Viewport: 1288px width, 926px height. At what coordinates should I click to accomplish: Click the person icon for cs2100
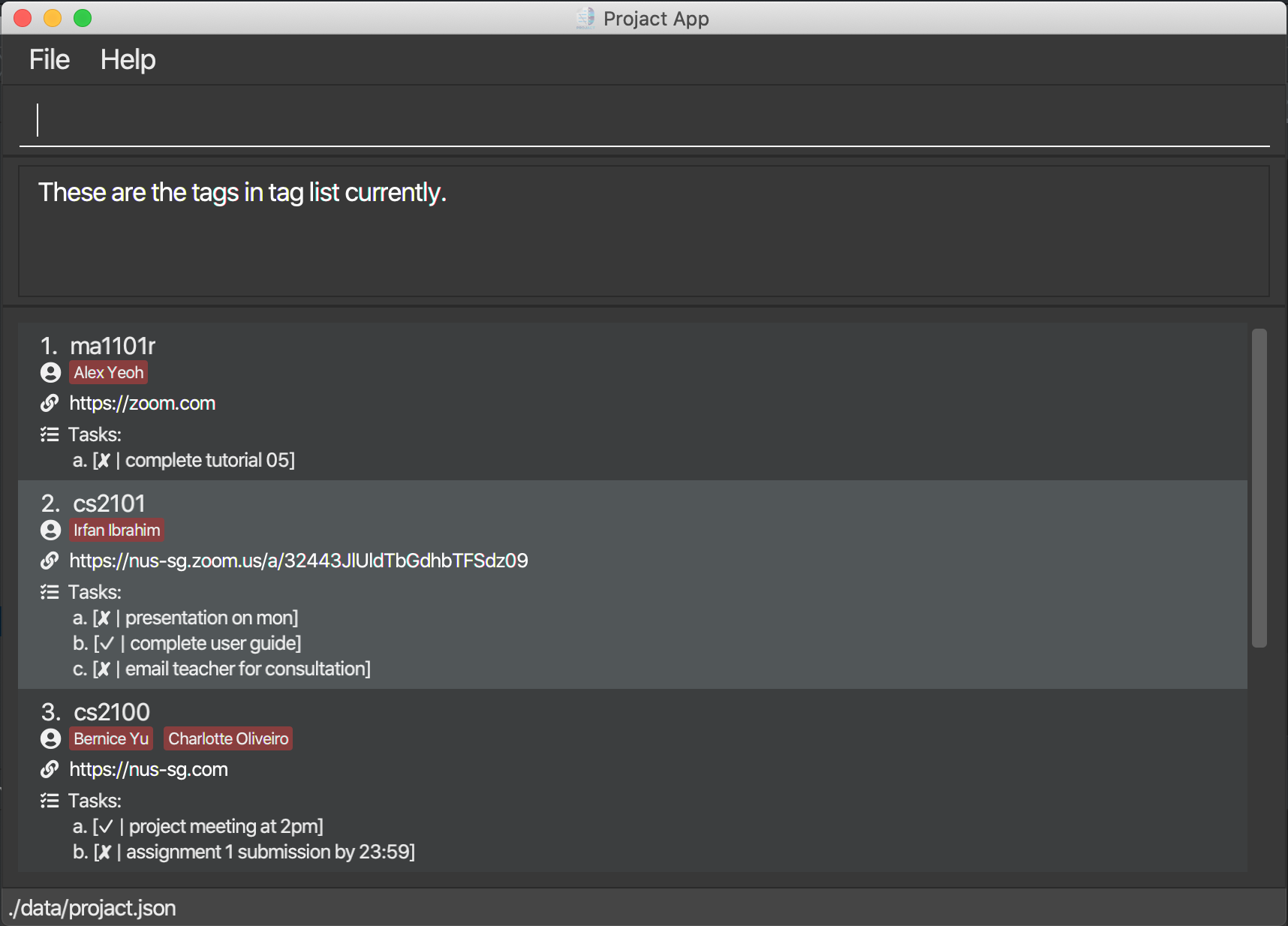(x=50, y=738)
